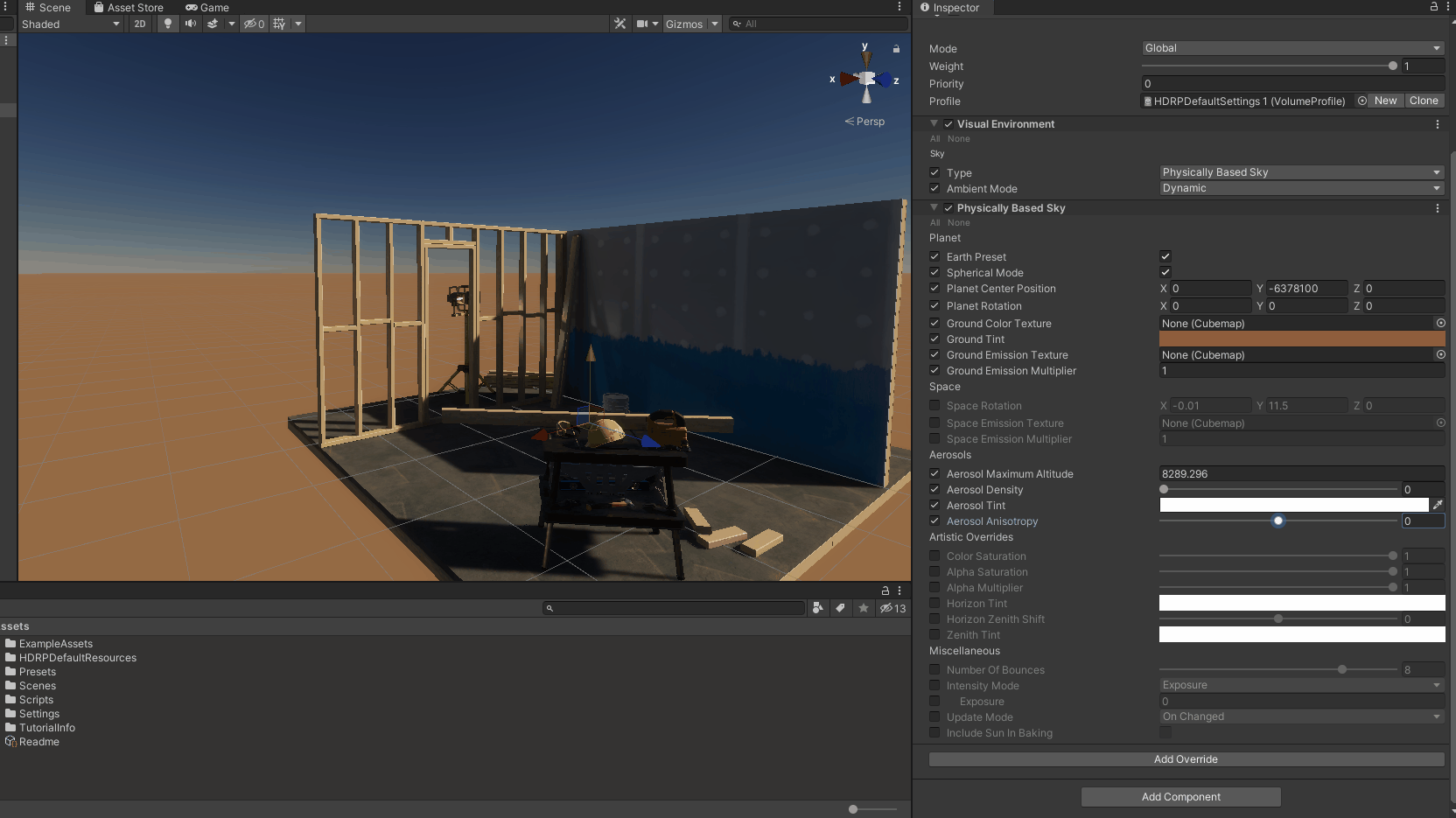
Task: Click the Aerosol Maximum Altitude value field
Action: 1302,473
